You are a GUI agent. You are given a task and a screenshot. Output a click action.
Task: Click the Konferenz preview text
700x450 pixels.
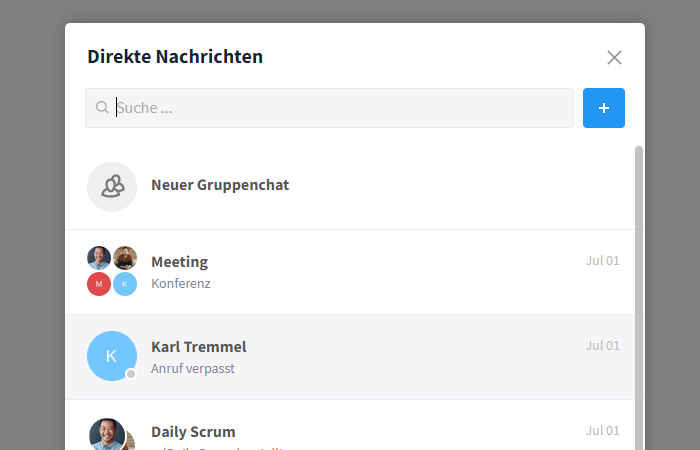[x=181, y=283]
